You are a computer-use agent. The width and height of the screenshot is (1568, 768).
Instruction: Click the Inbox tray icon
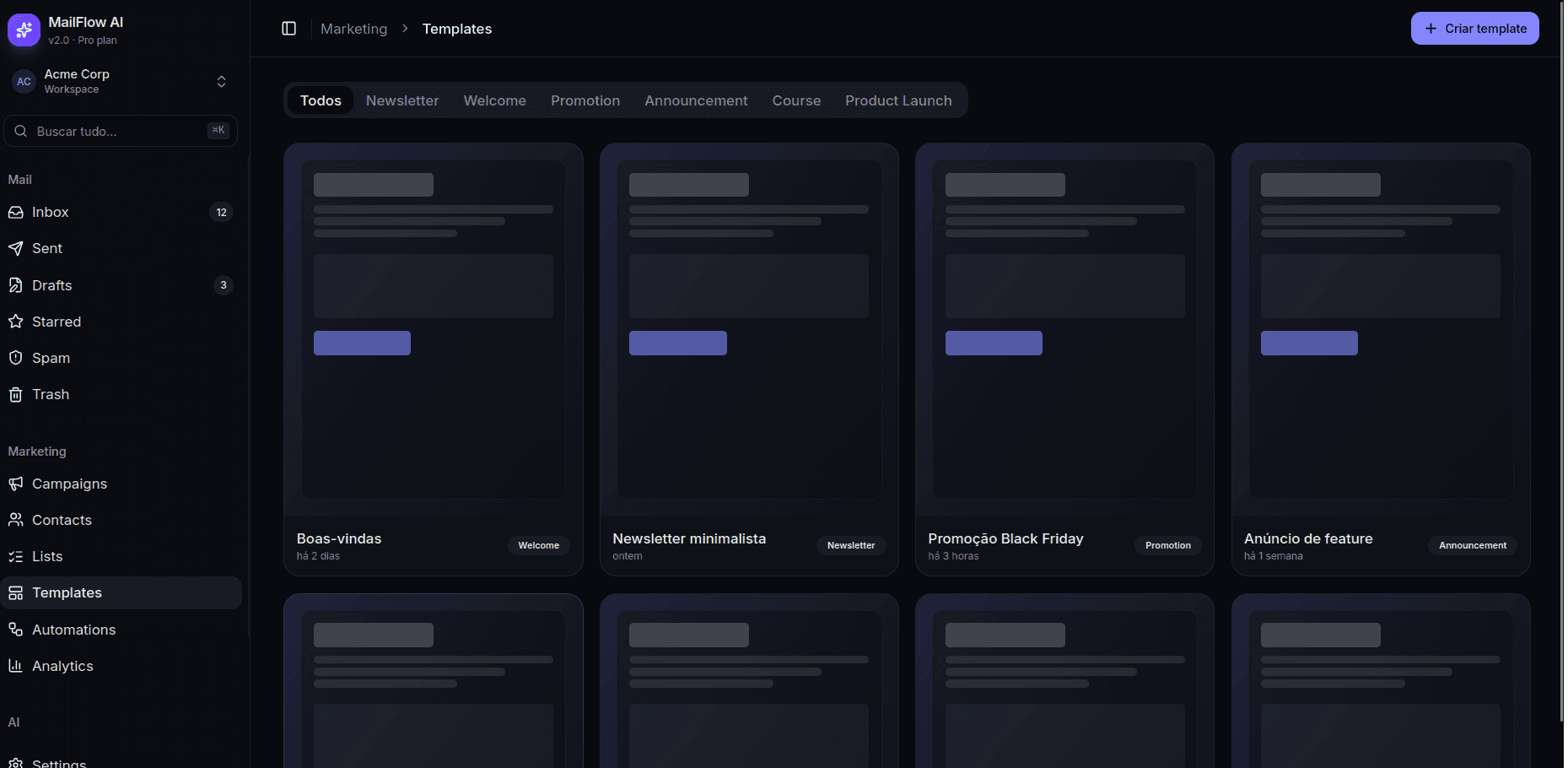[16, 212]
